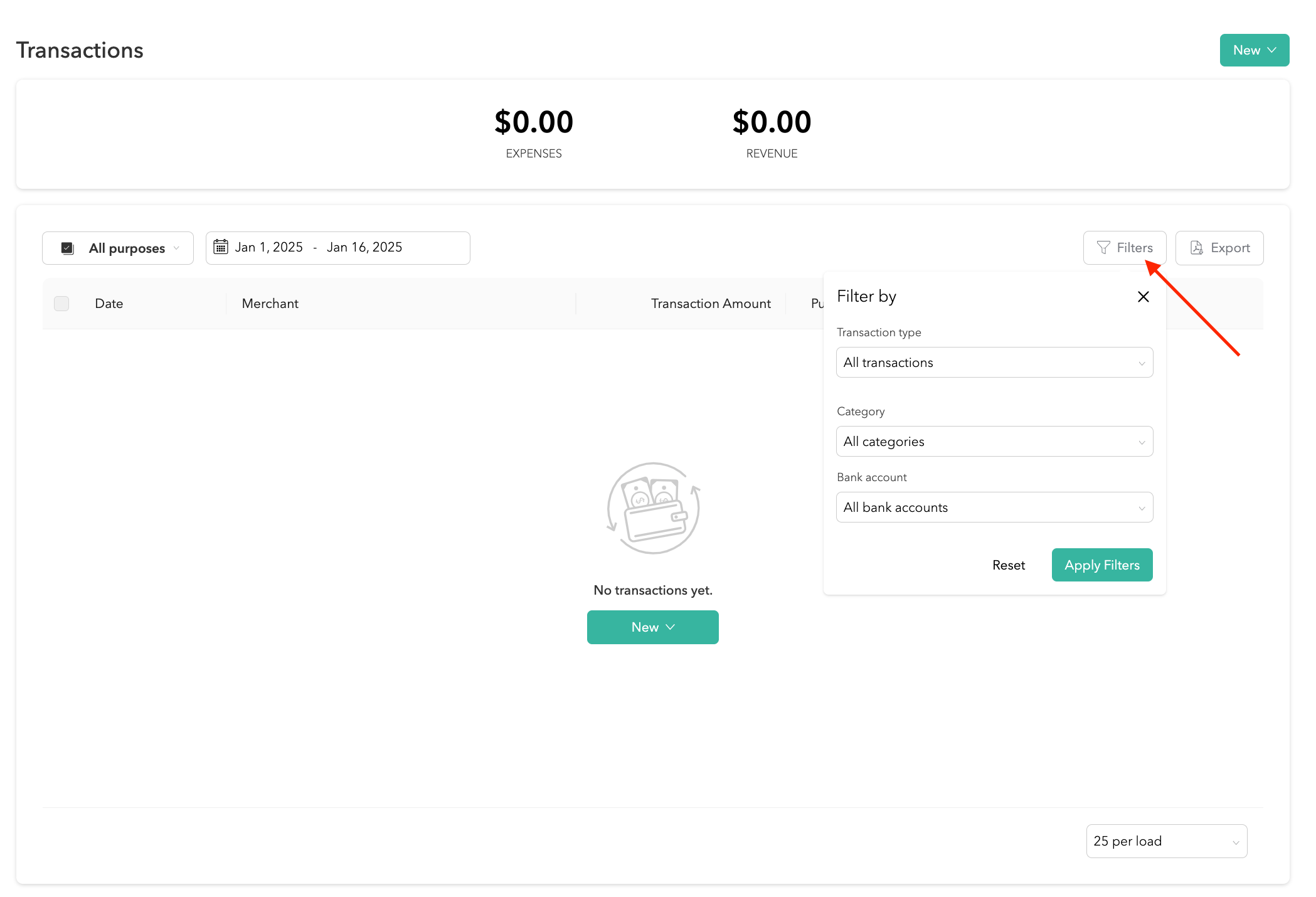The height and width of the screenshot is (897, 1316).
Task: Click the Reset filters link
Action: [1008, 565]
